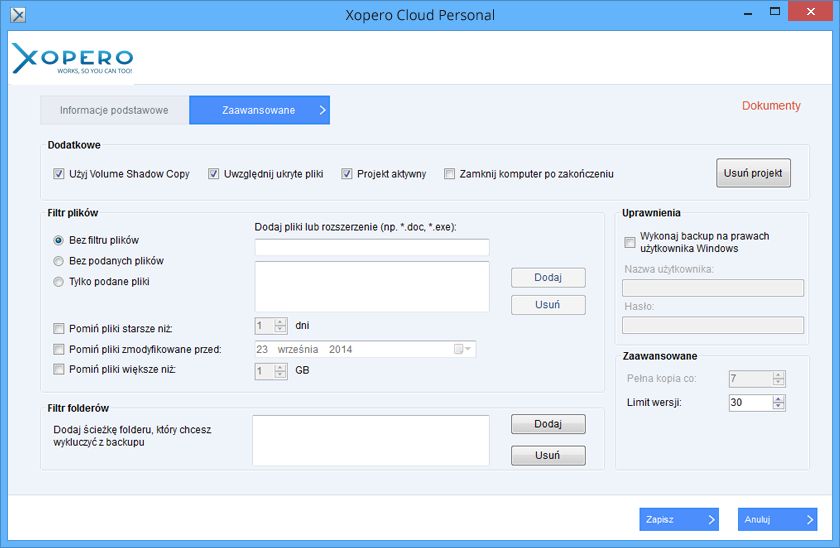This screenshot has width=840, height=548.
Task: Toggle Użyj Volume Shadow Copy checkbox
Action: tap(59, 174)
